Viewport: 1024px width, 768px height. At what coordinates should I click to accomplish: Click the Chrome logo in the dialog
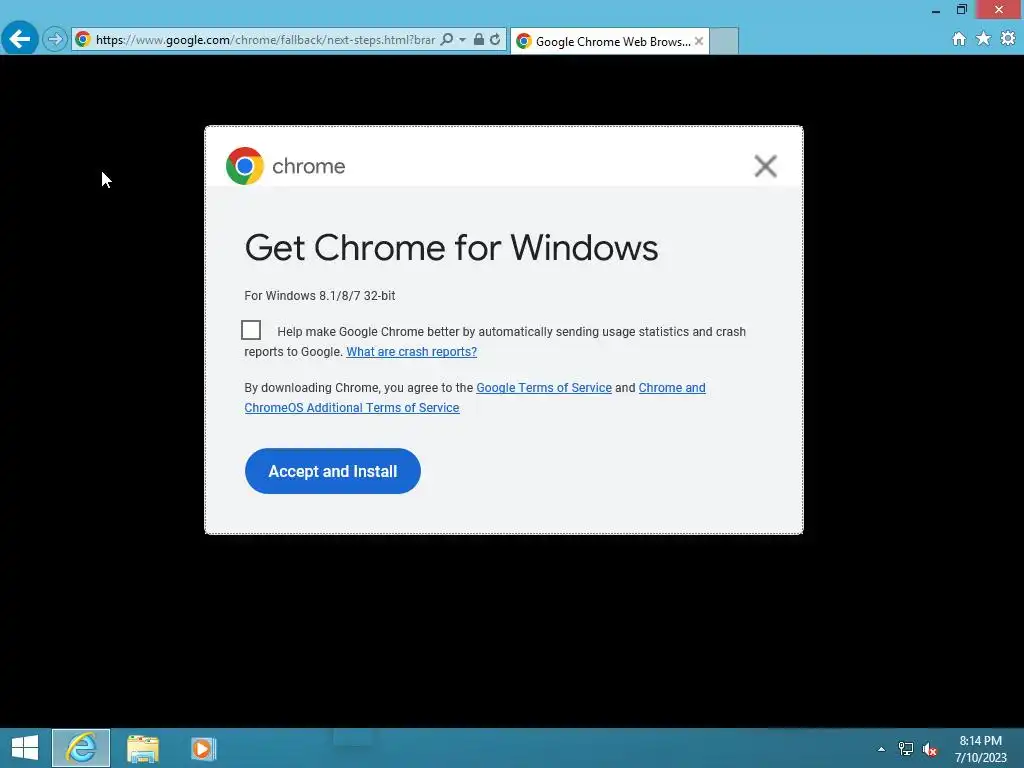(245, 166)
